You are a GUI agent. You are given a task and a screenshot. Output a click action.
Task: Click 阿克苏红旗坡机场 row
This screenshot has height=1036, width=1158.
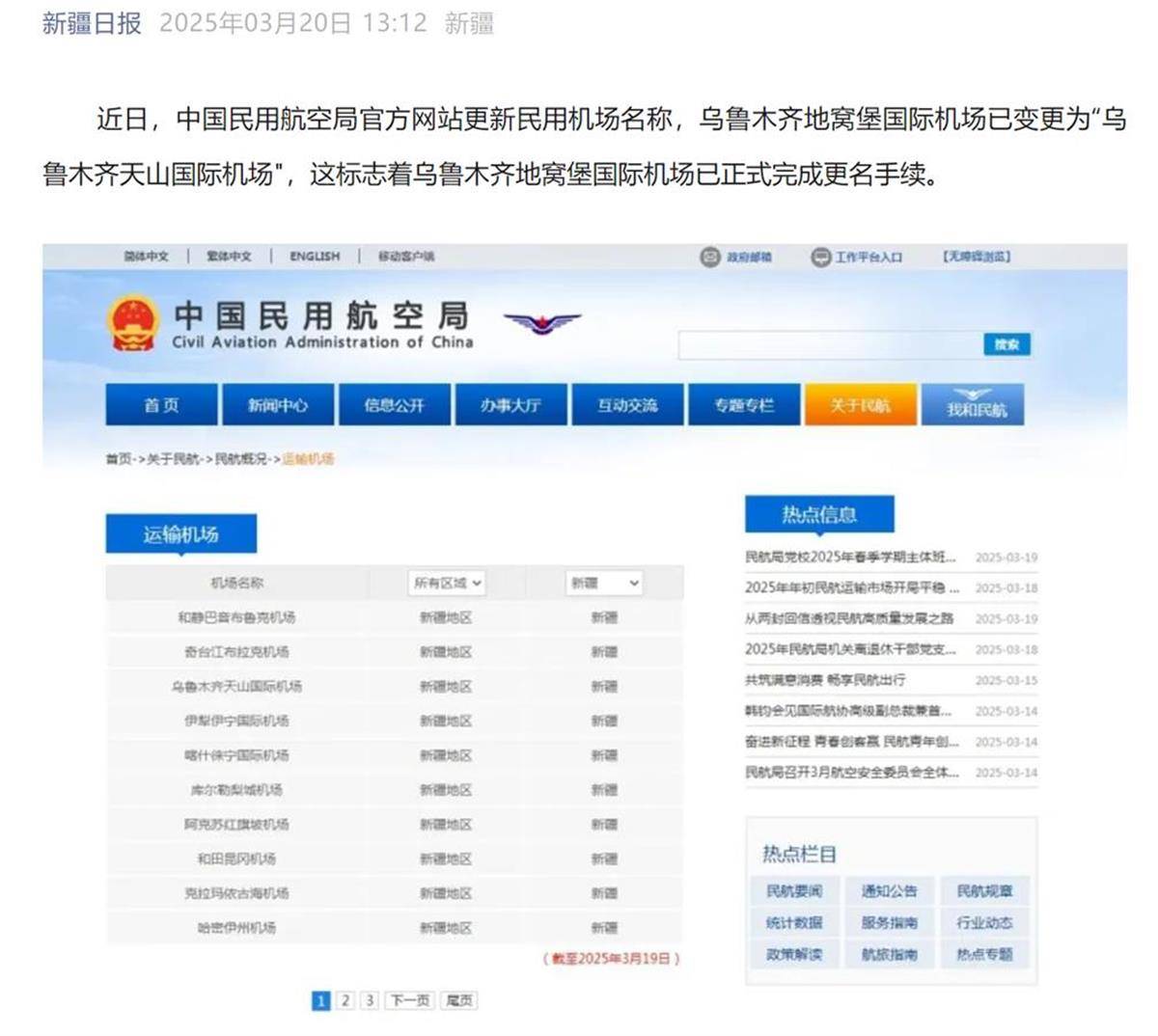(x=395, y=825)
